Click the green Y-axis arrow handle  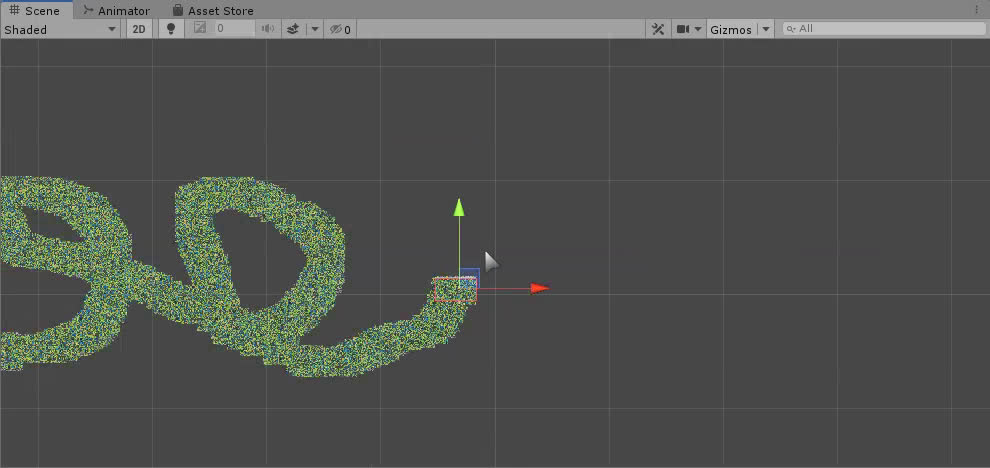point(459,208)
